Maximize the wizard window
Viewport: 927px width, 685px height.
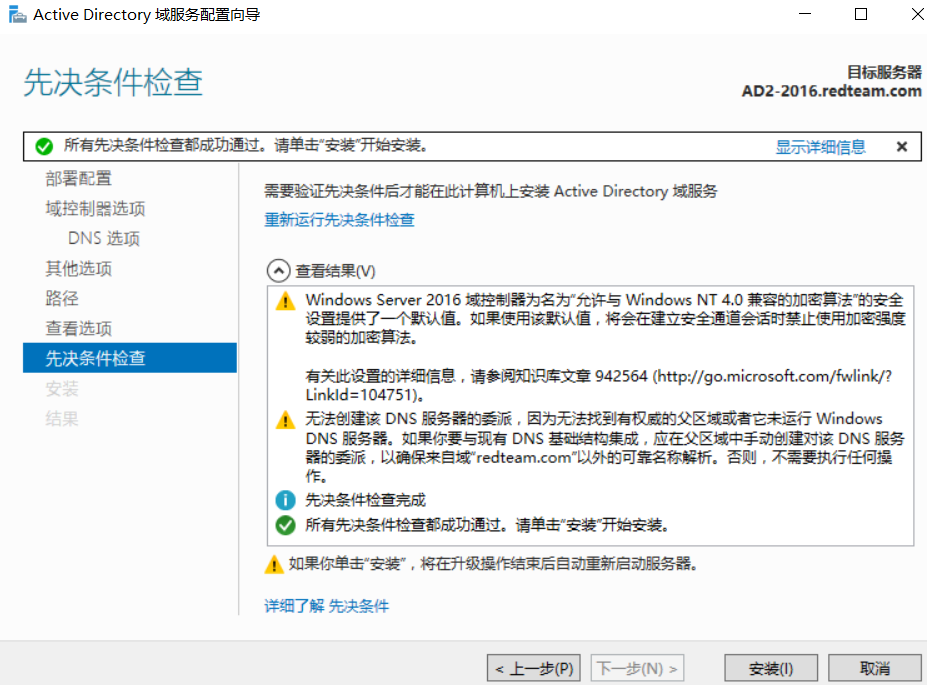861,14
